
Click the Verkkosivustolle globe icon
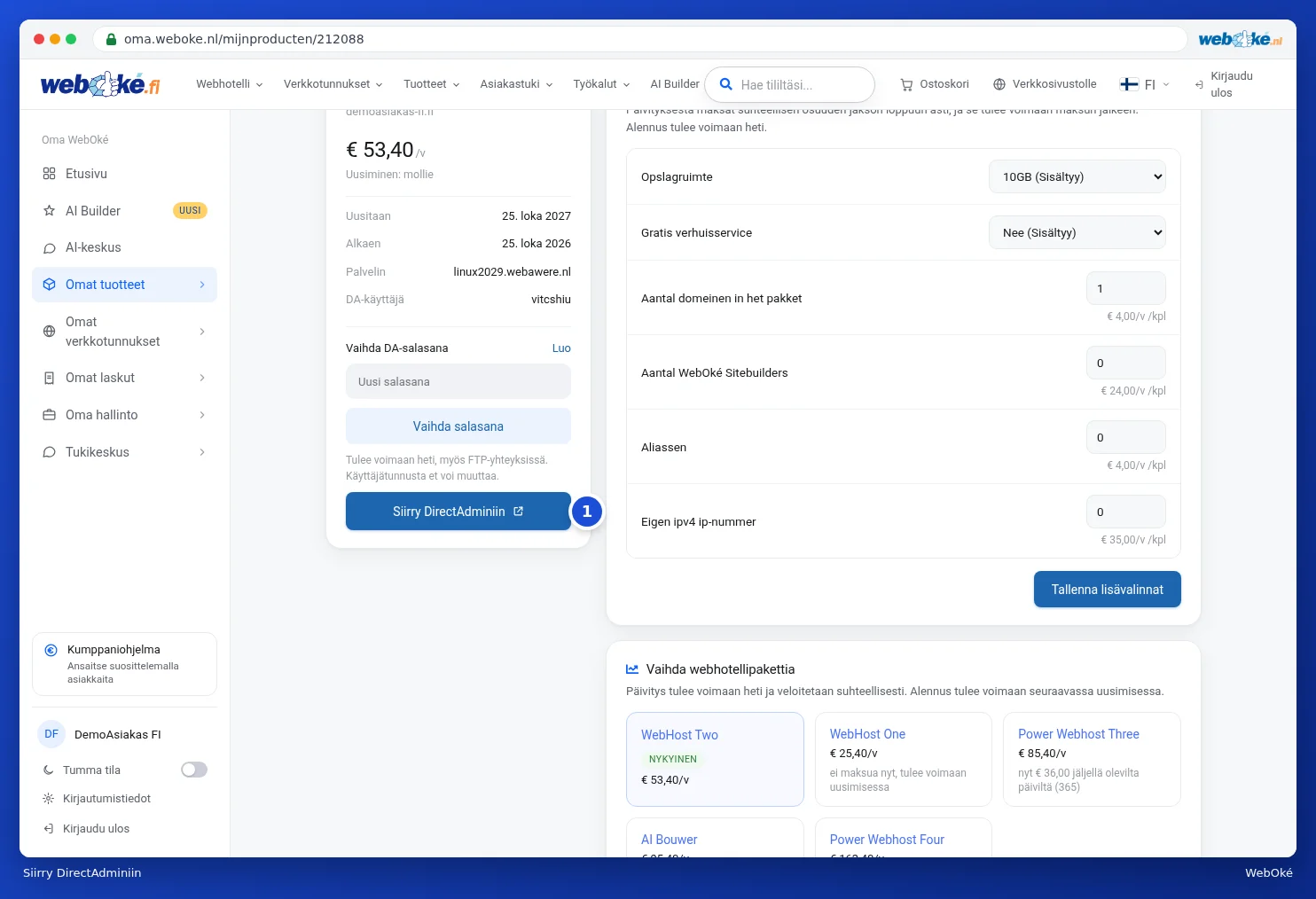[x=999, y=84]
